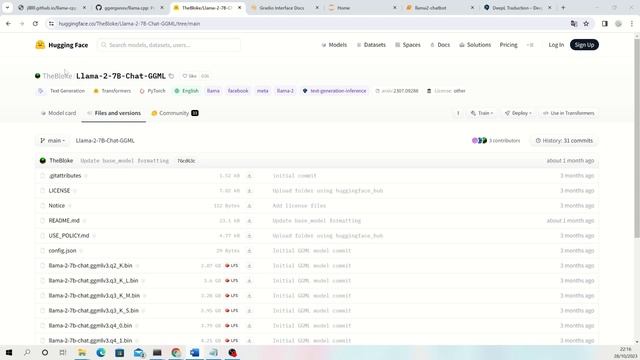The image size is (640, 360).
Task: Switch to the DeepL browser tab
Action: 516,8
